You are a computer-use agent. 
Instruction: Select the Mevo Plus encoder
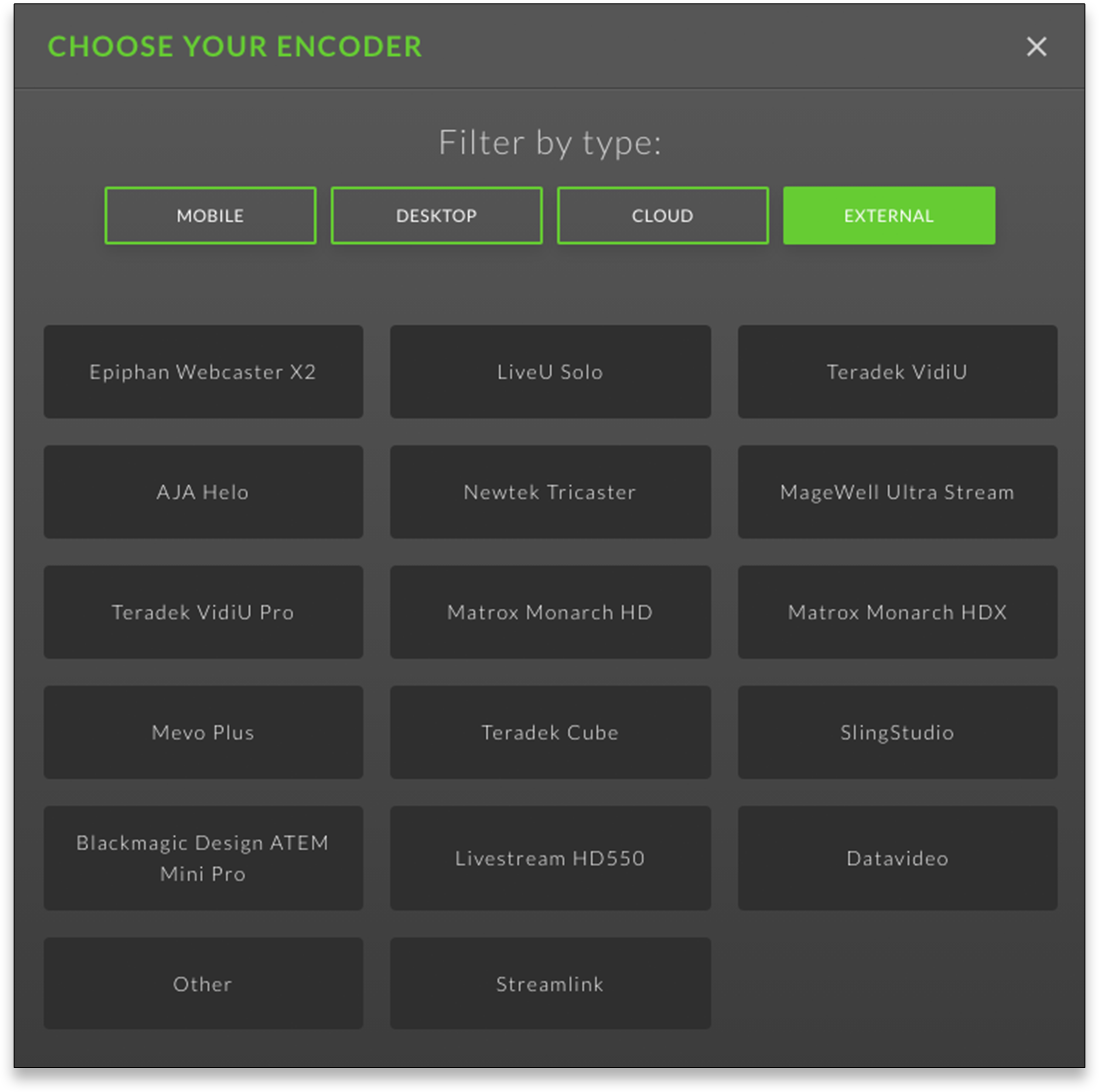point(203,731)
